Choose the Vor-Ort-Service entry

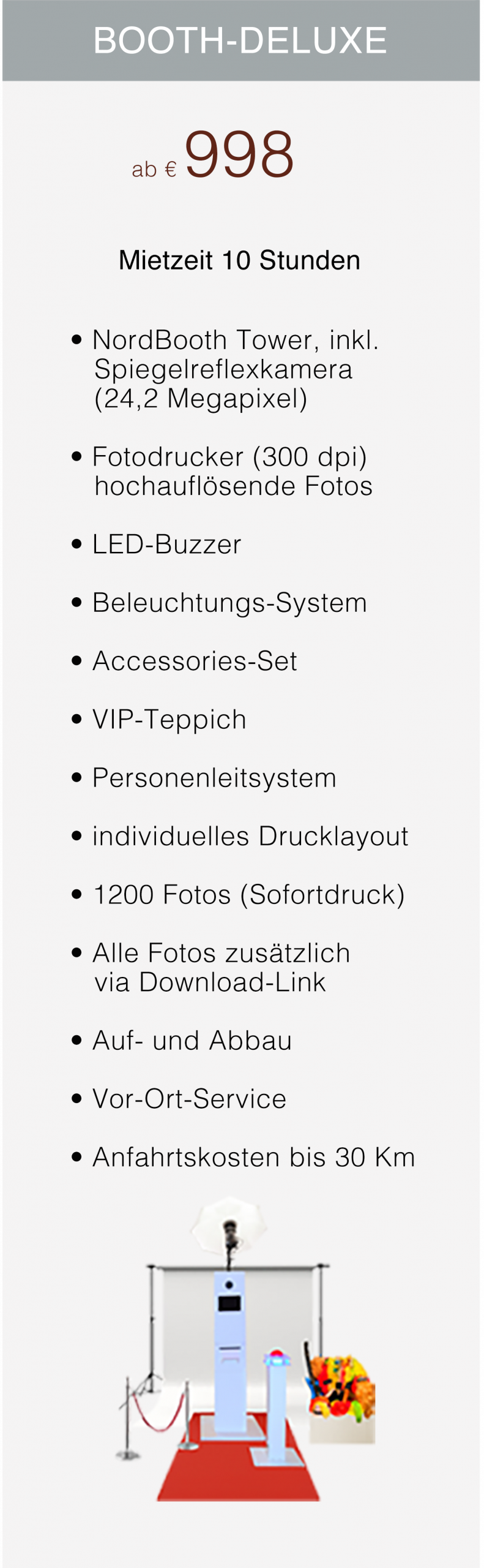tap(189, 1099)
